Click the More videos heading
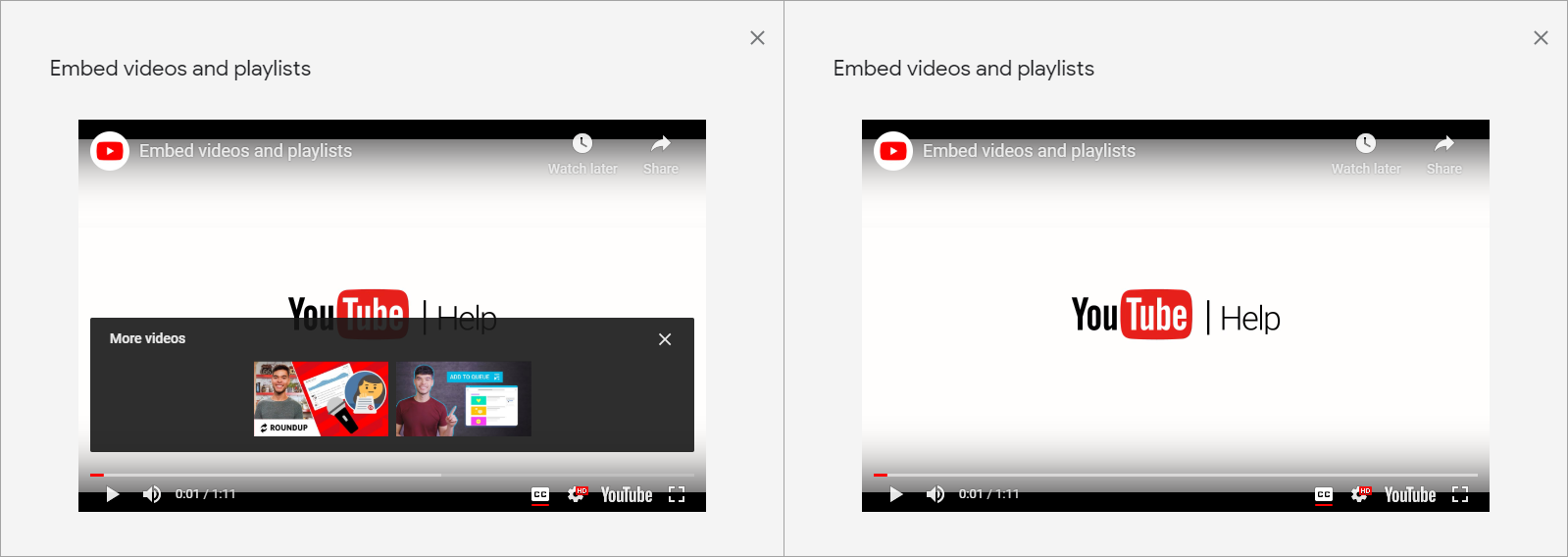 (x=147, y=338)
